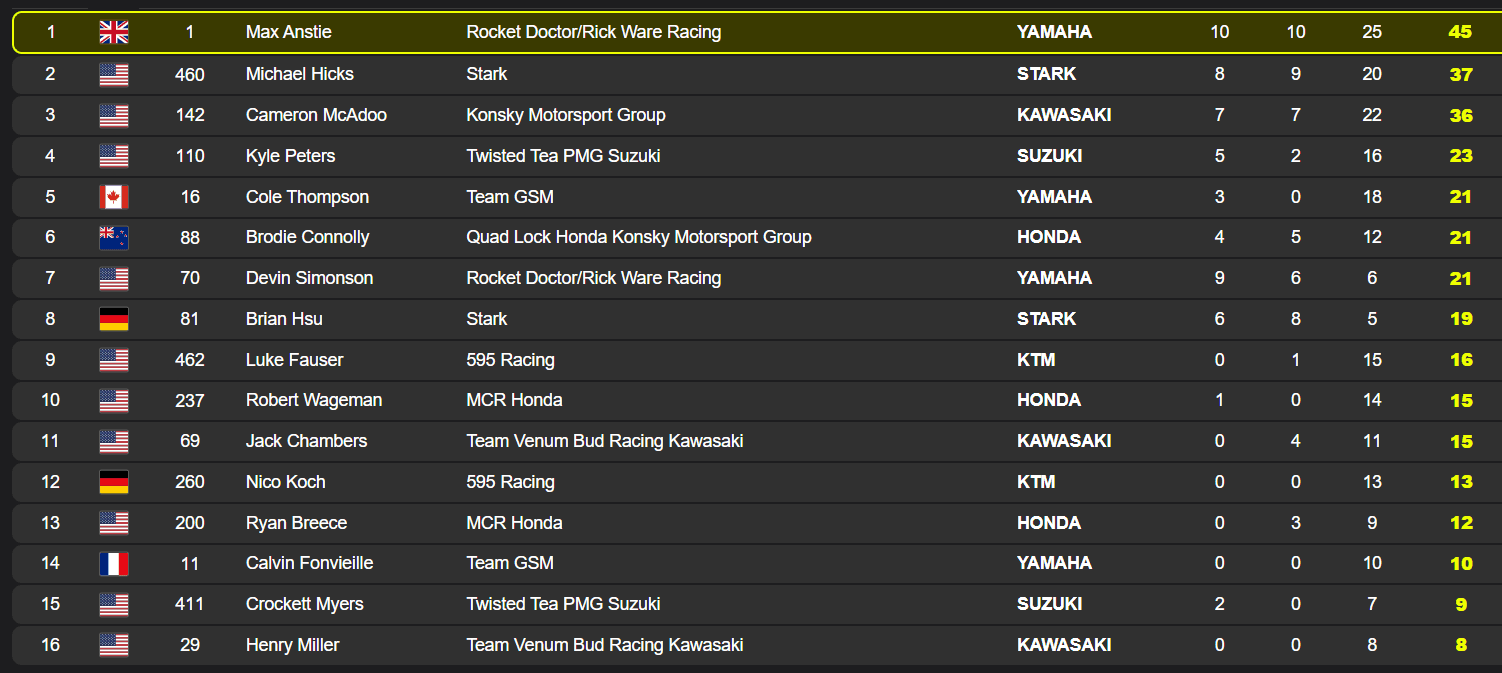Click team Rocket Doctor/Rick Ware Racing in Anstie row
The image size is (1502, 673).
(x=594, y=32)
